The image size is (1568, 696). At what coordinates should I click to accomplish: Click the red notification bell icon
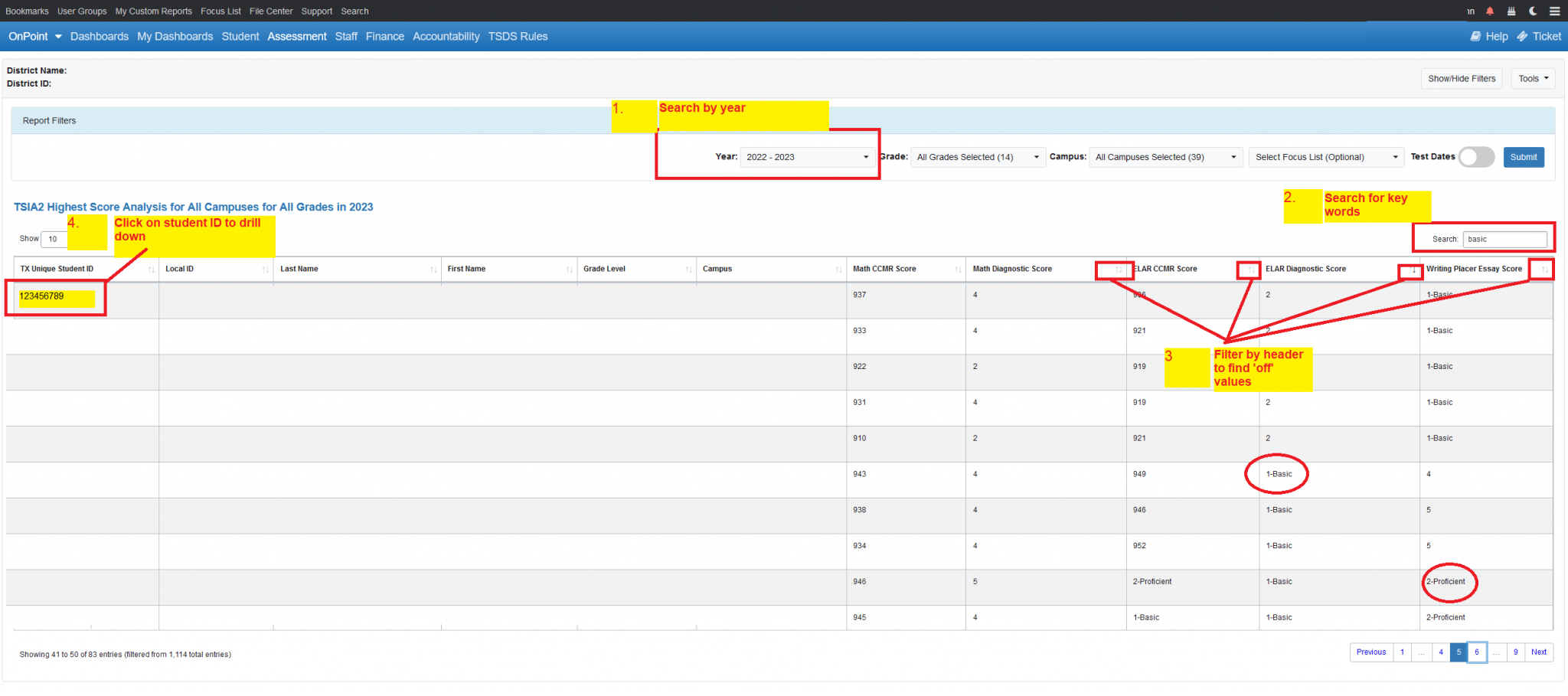pyautogui.click(x=1489, y=11)
